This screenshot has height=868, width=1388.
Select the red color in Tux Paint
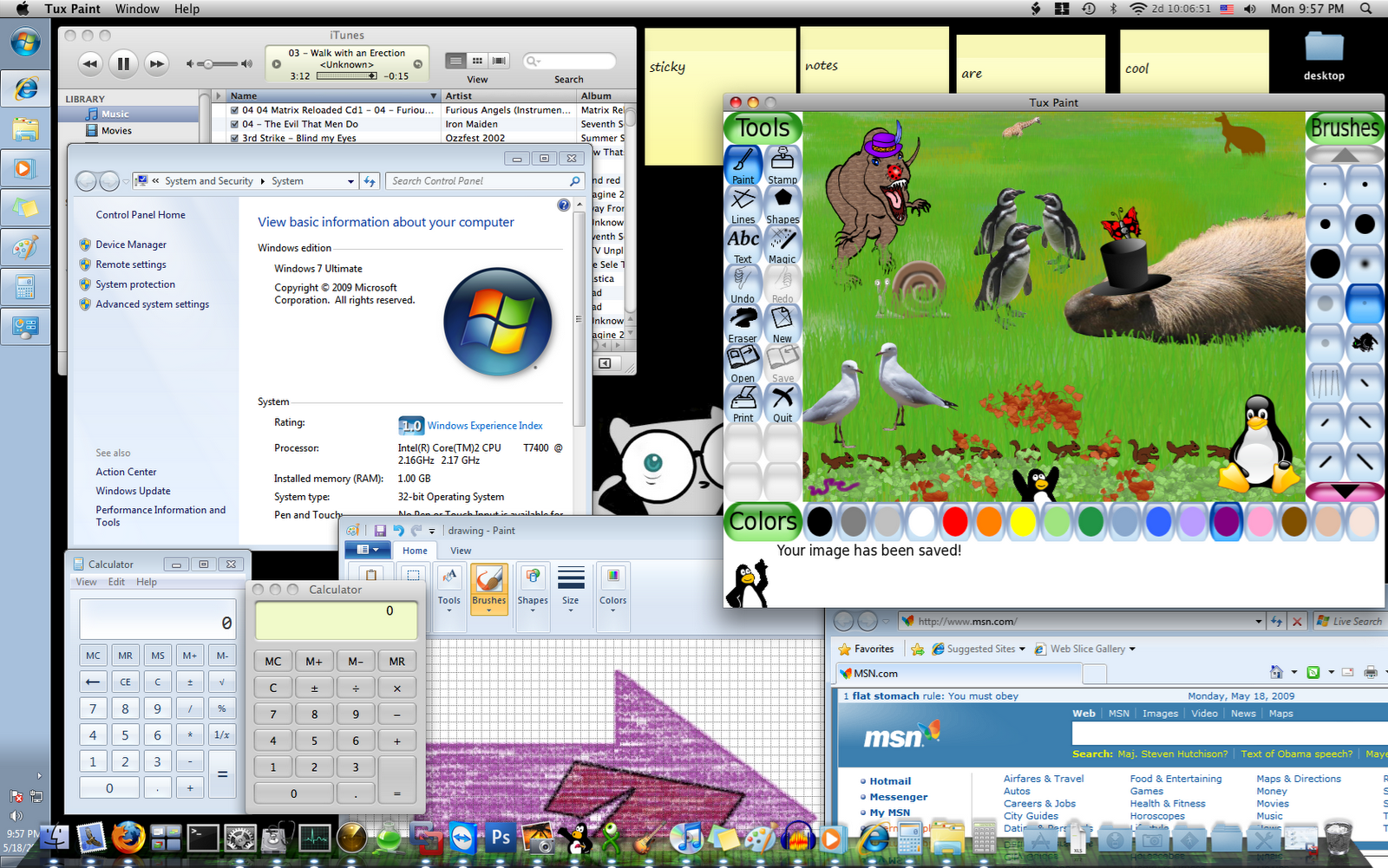click(955, 521)
